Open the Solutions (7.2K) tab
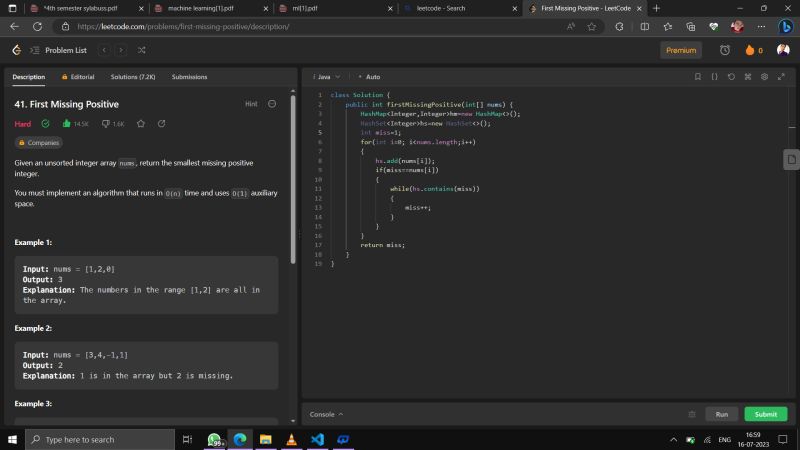 point(133,77)
